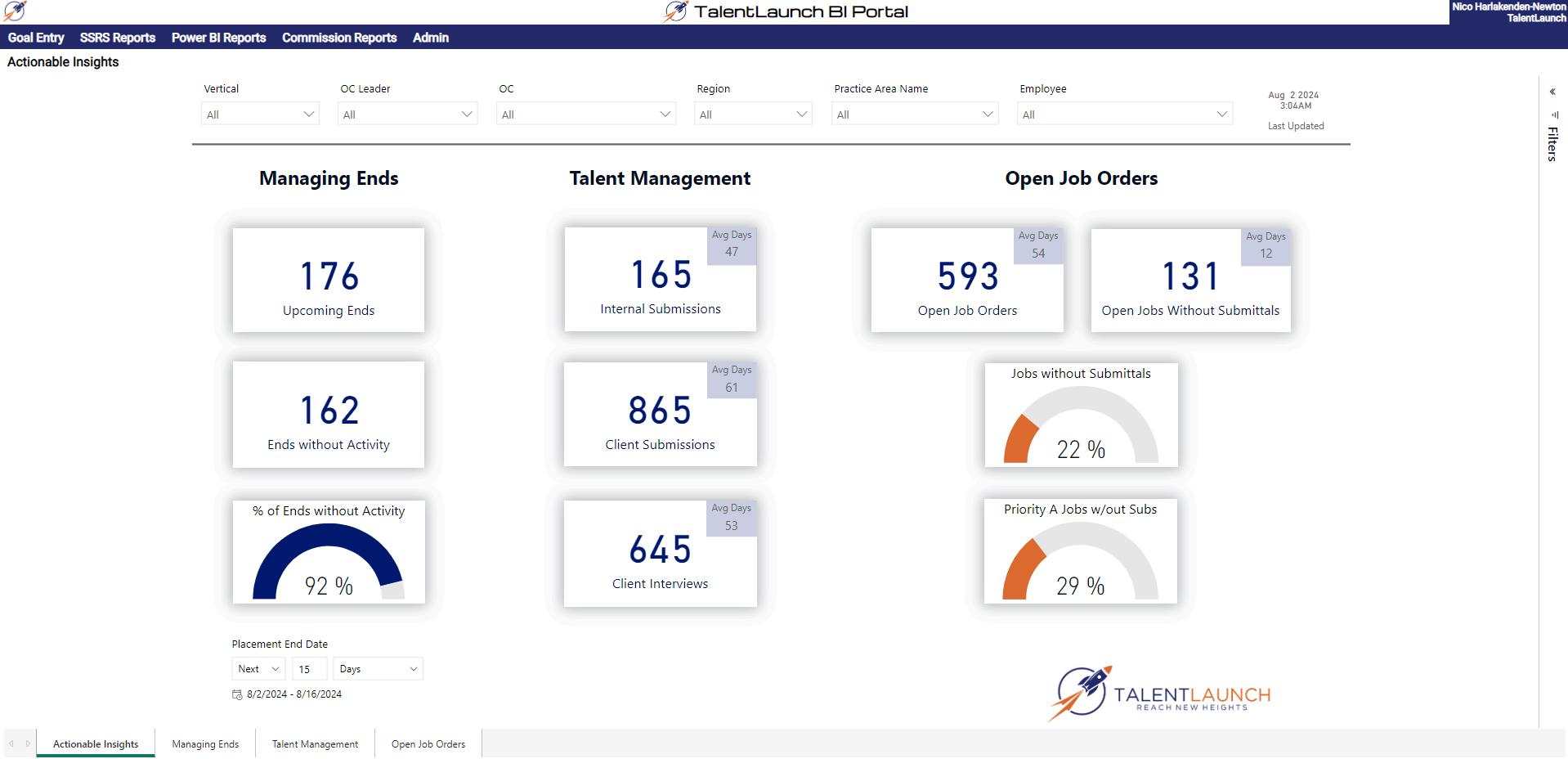Click the Jobs without Submittals gauge
Image resolution: width=1568 pixels, height=759 pixels.
pyautogui.click(x=1081, y=415)
